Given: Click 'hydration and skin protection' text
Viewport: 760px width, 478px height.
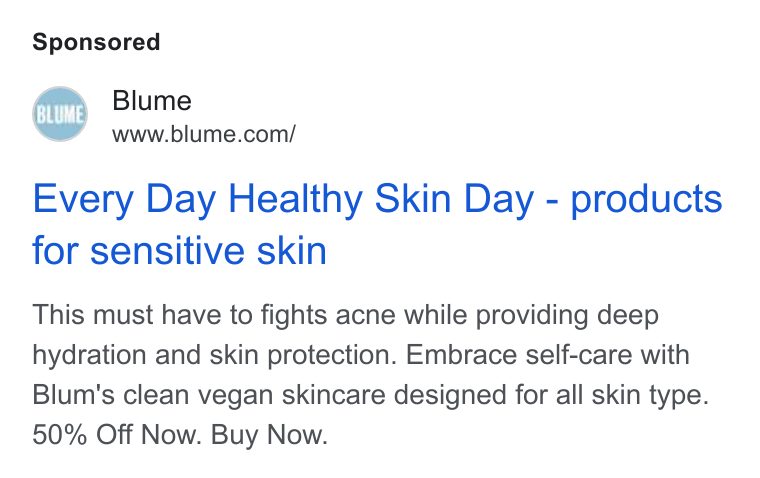Looking at the screenshot, I should pyautogui.click(x=214, y=355).
